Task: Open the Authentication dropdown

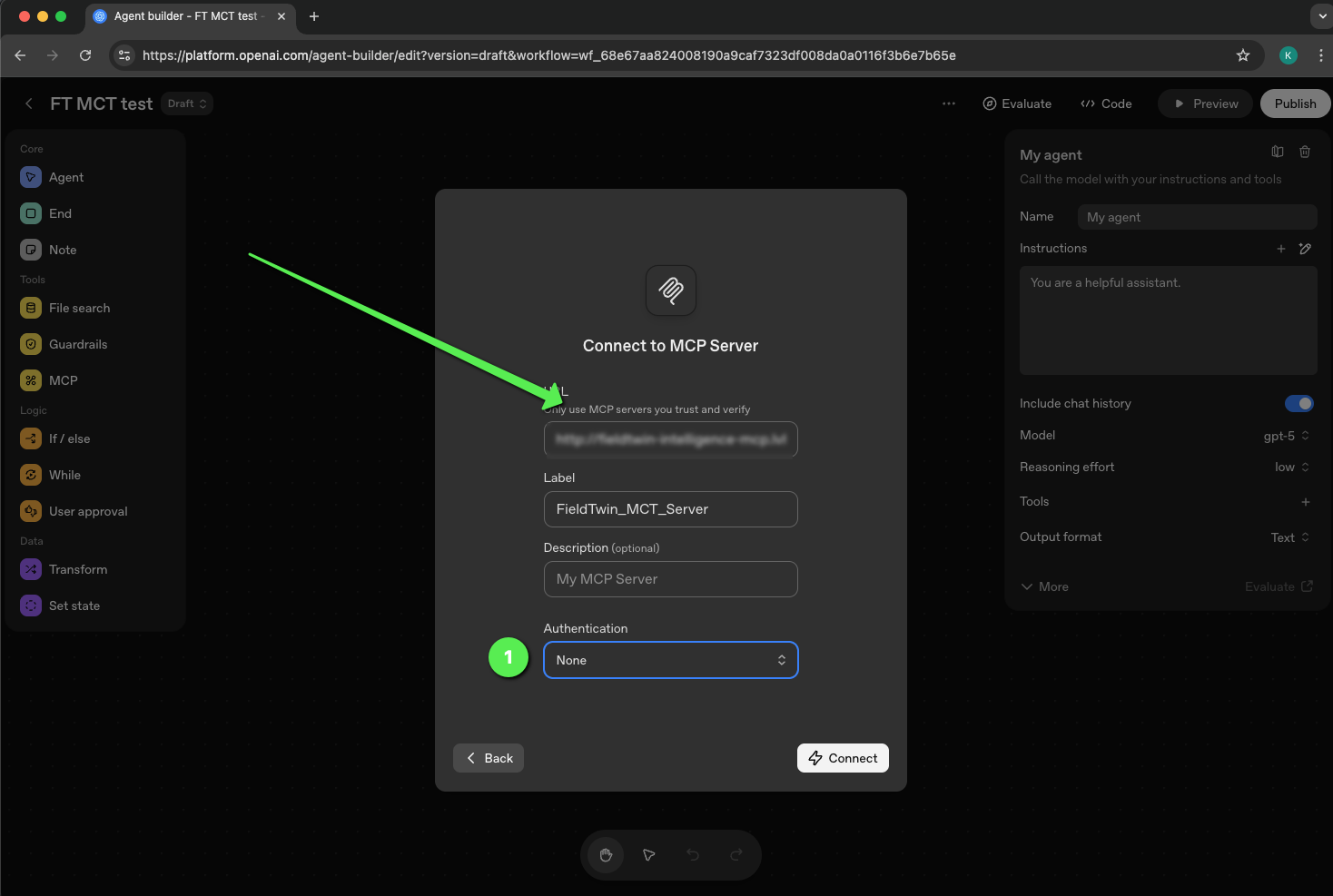Action: (670, 660)
